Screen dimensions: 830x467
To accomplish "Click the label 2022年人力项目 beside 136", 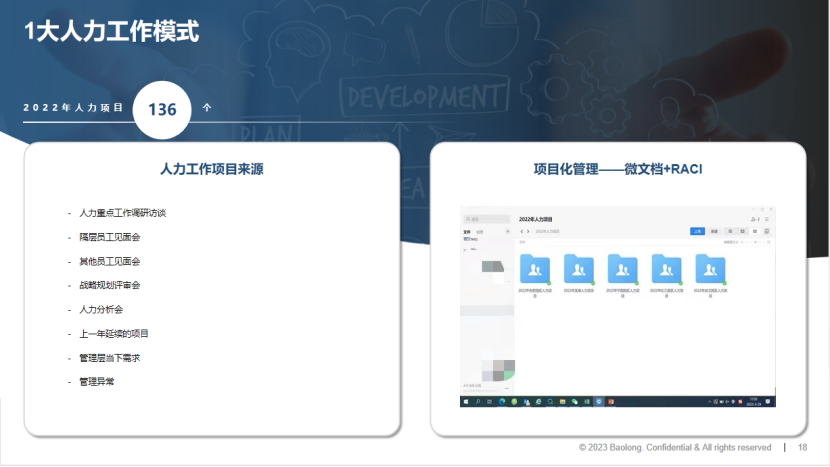I will 73,107.
